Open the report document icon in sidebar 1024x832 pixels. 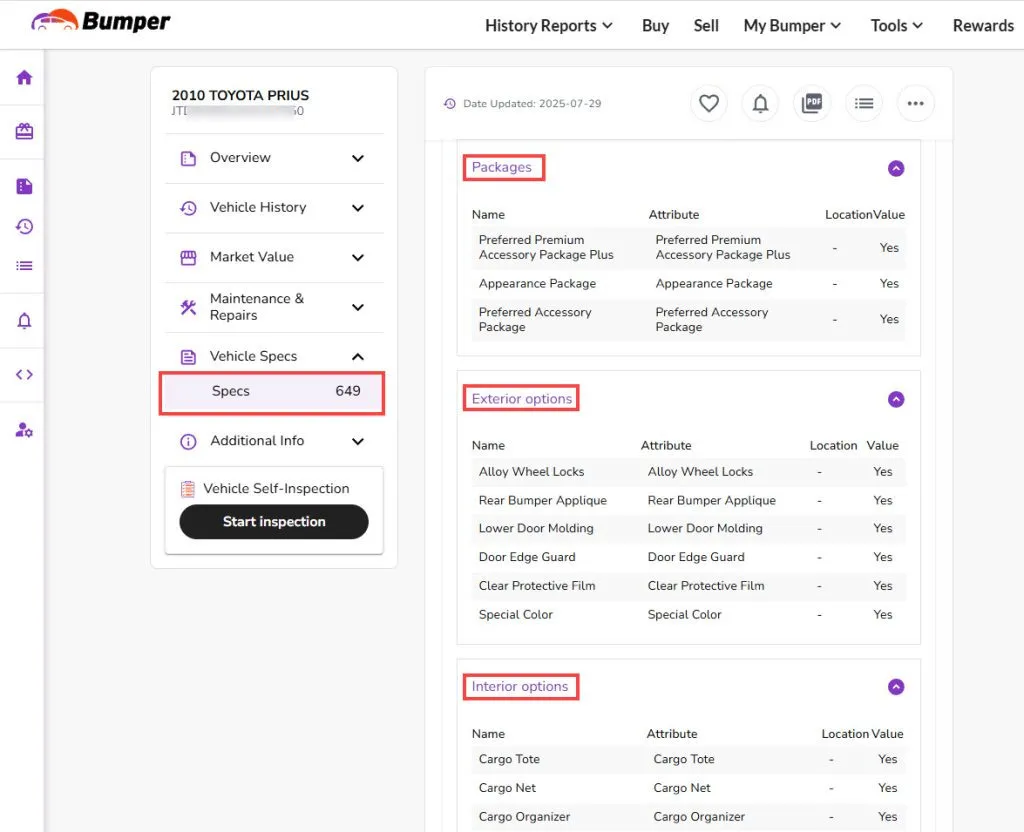coord(24,186)
